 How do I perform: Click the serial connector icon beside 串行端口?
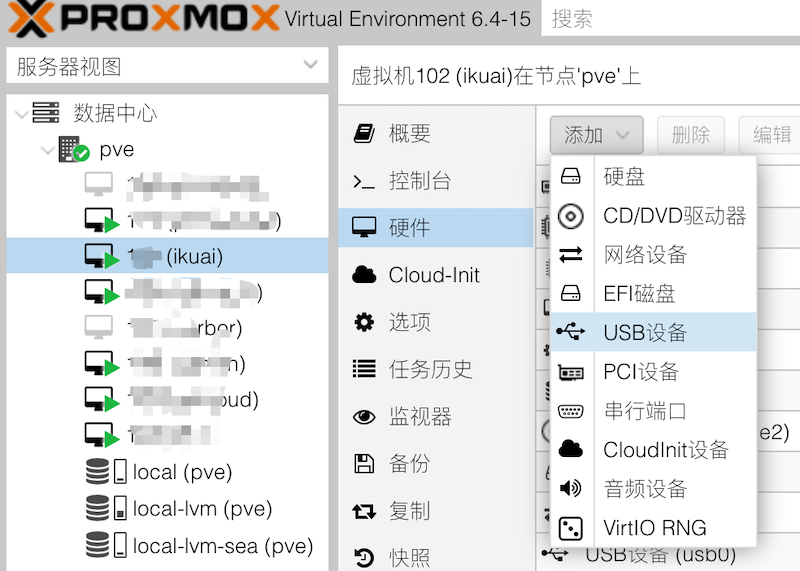pos(570,411)
